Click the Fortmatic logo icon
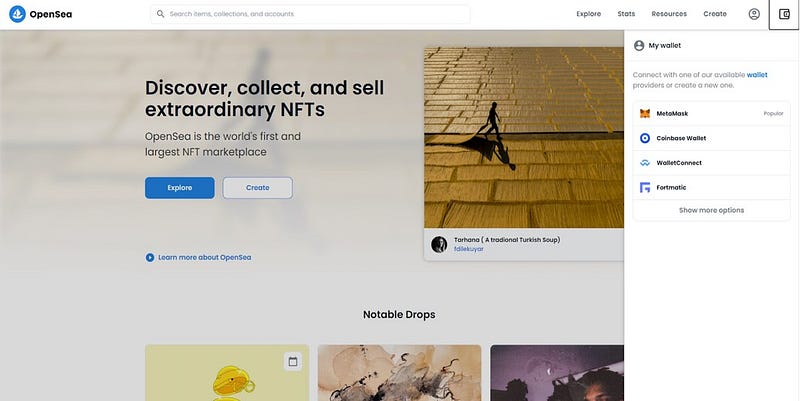This screenshot has height=401, width=800. (x=645, y=187)
